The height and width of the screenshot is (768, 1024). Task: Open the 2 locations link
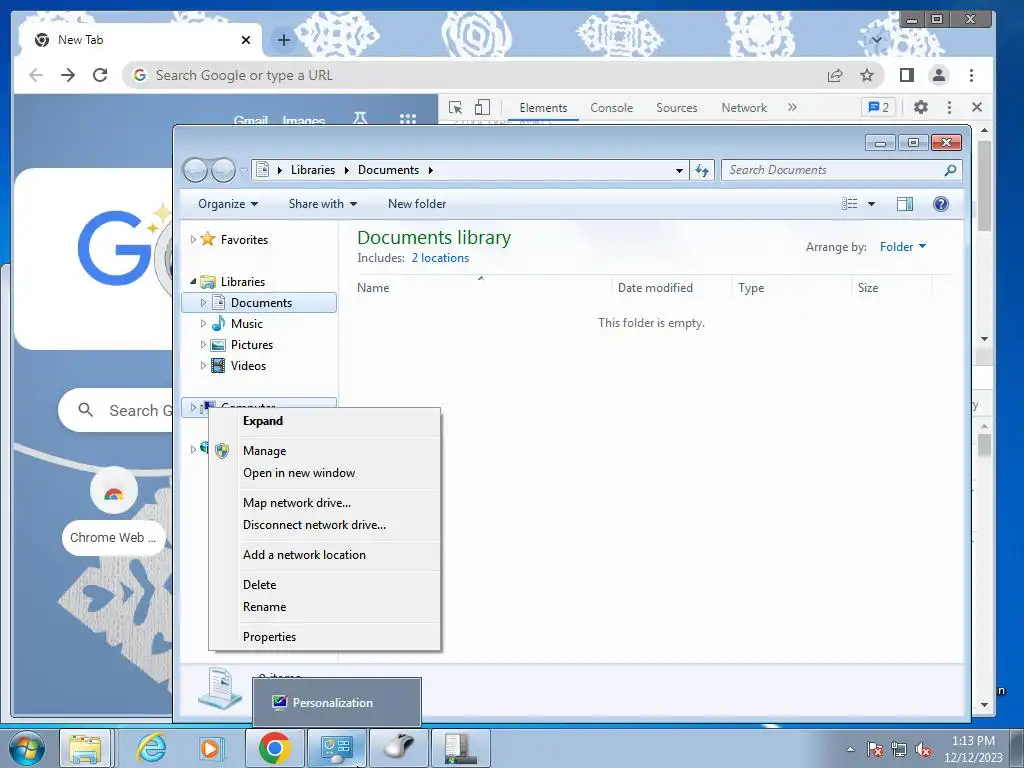pos(440,258)
